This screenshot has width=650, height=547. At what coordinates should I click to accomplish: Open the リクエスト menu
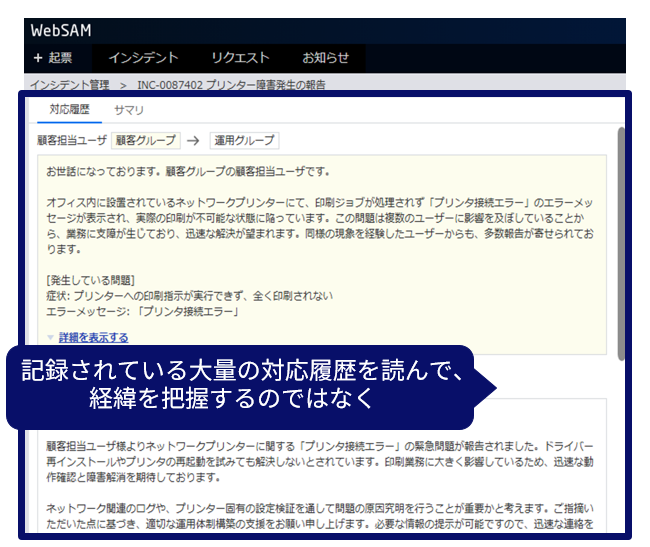point(239,58)
